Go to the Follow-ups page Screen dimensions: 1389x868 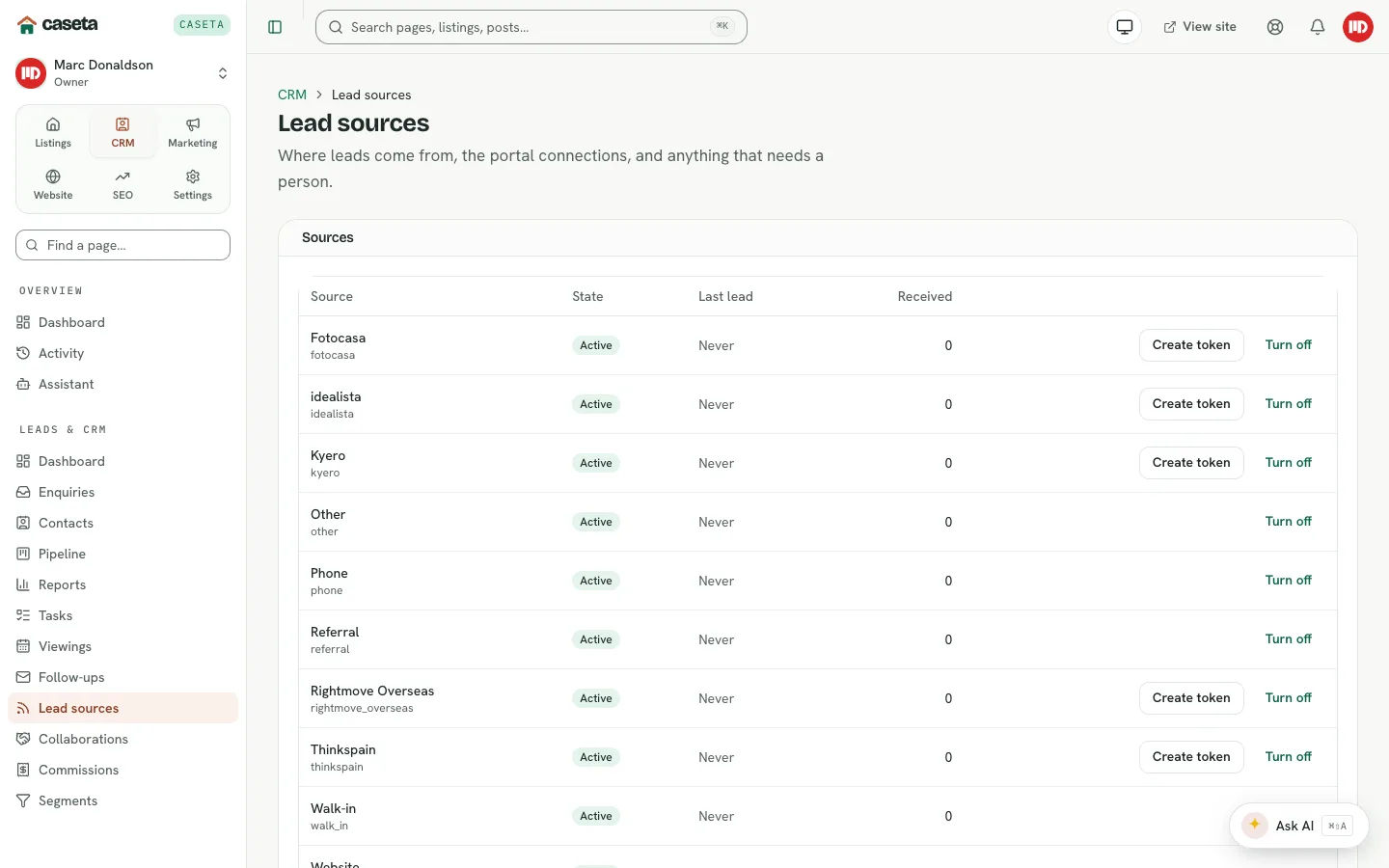[x=123, y=677]
